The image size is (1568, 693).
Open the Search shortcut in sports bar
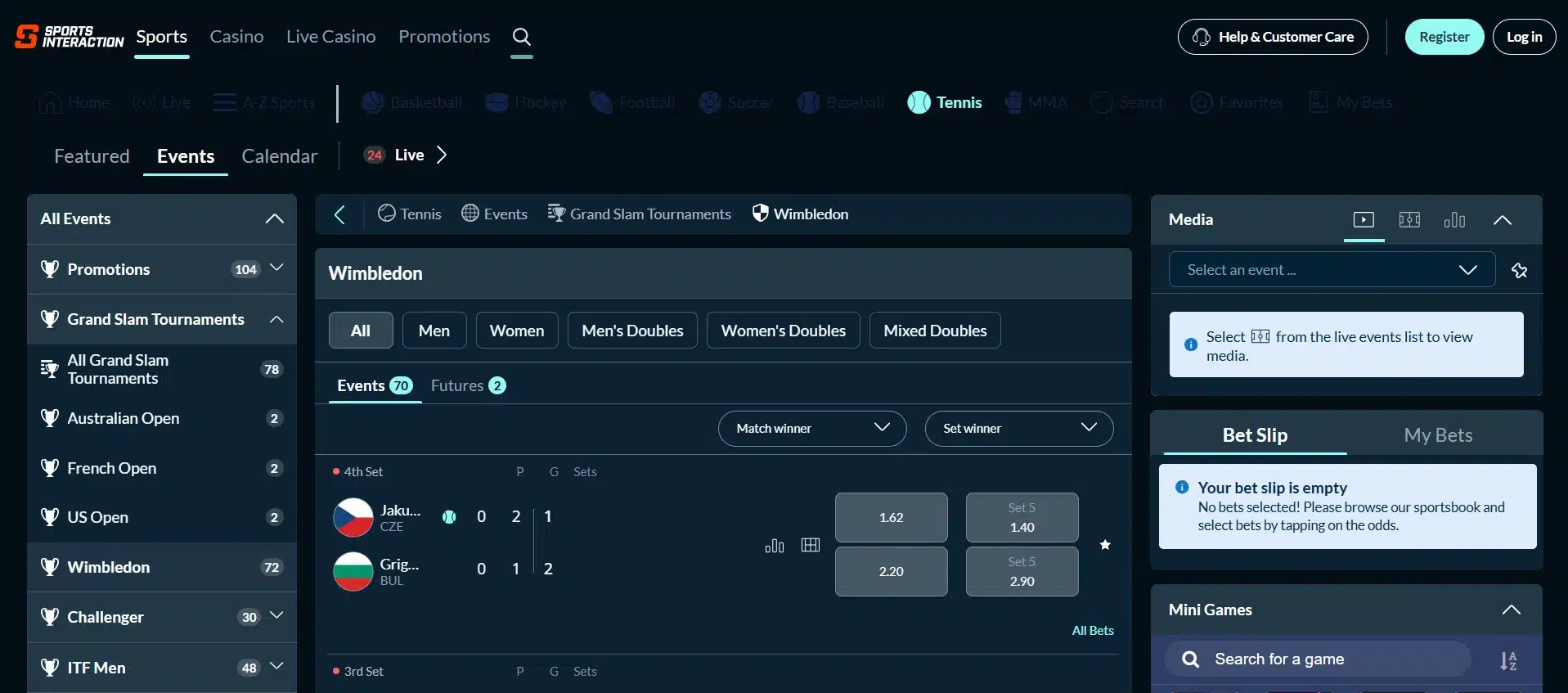(x=1129, y=102)
